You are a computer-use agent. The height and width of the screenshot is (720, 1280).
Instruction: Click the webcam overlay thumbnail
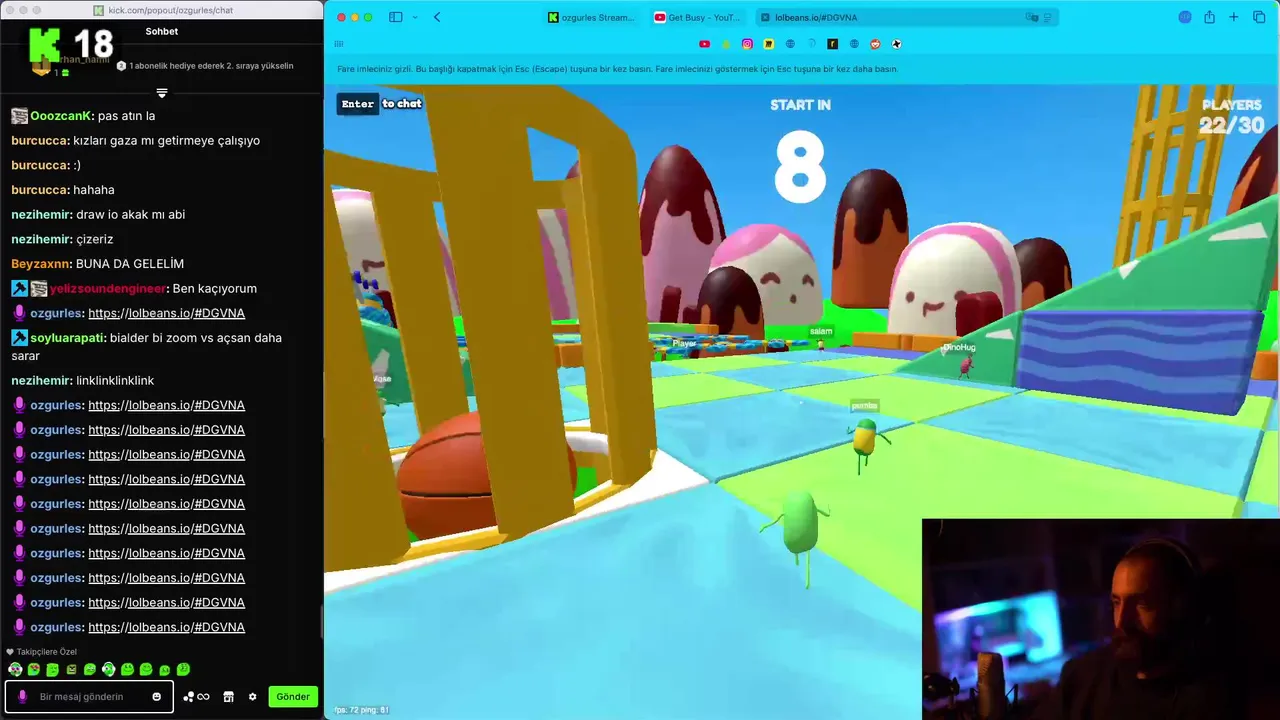(1100, 619)
